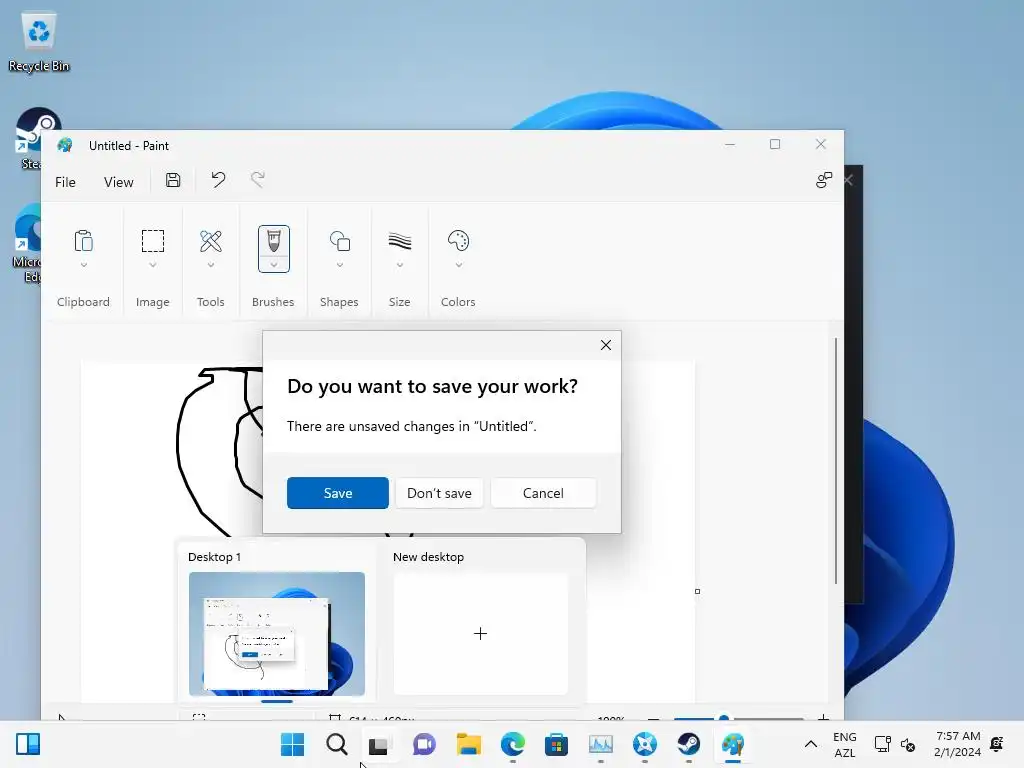The width and height of the screenshot is (1024, 768).
Task: Open the network and volume tray icons
Action: (895, 744)
